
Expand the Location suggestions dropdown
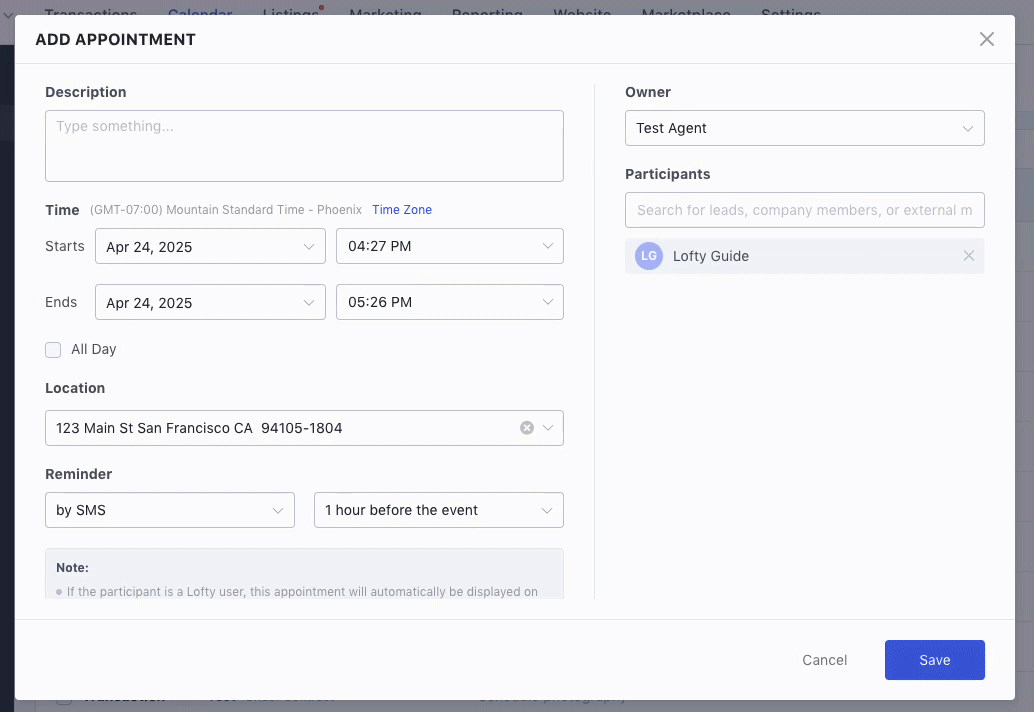(547, 427)
